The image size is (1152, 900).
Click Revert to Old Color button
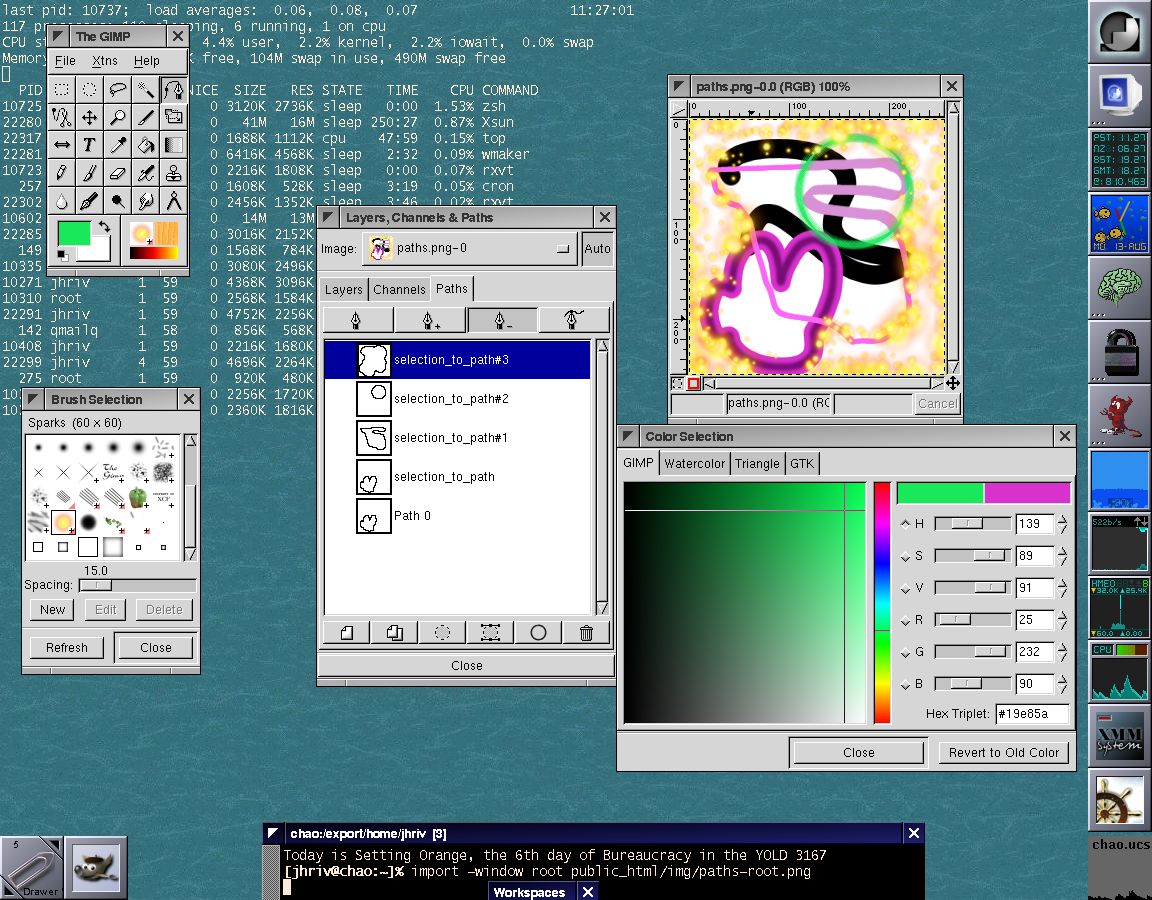pyautogui.click(x=1004, y=752)
